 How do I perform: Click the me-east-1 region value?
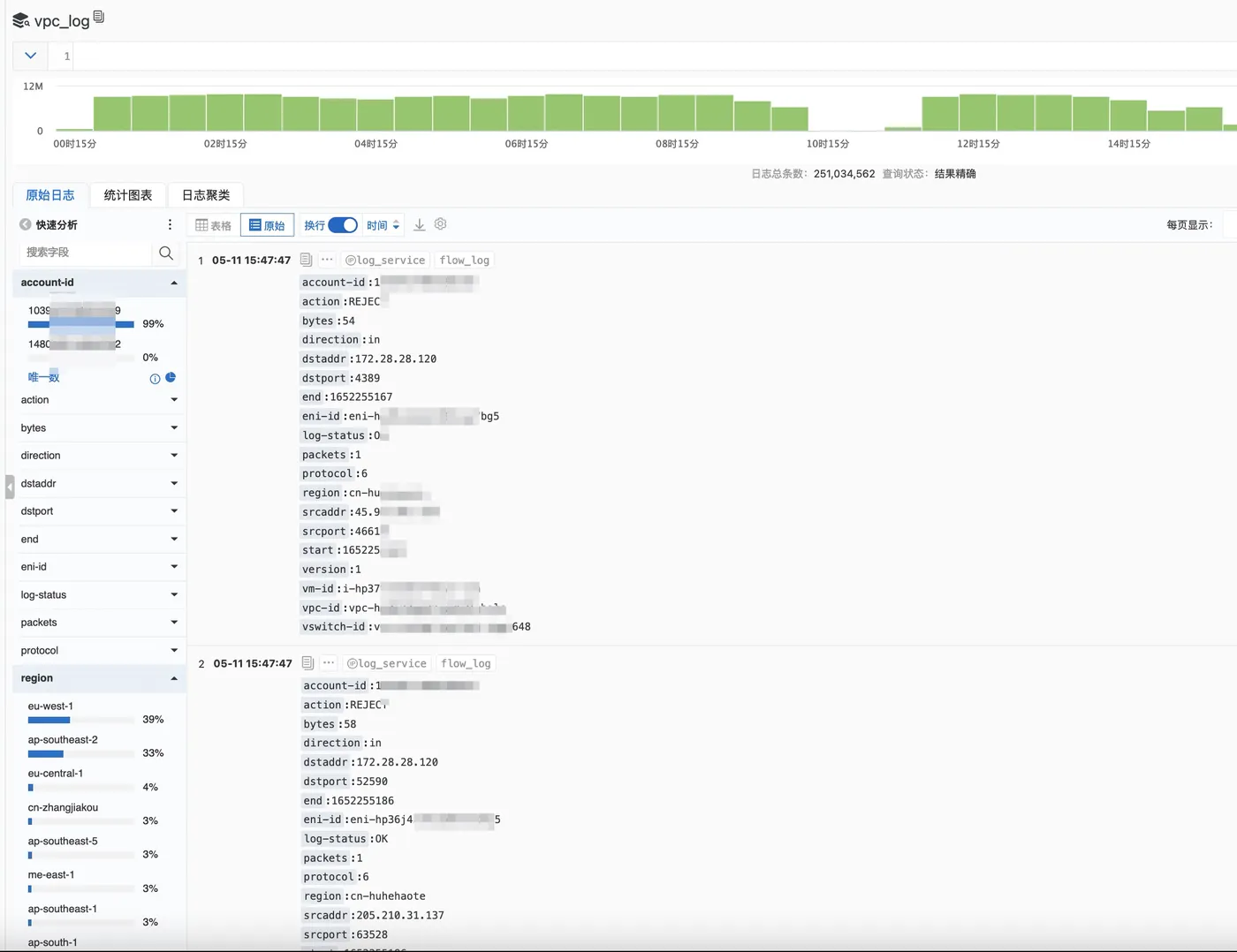click(51, 874)
